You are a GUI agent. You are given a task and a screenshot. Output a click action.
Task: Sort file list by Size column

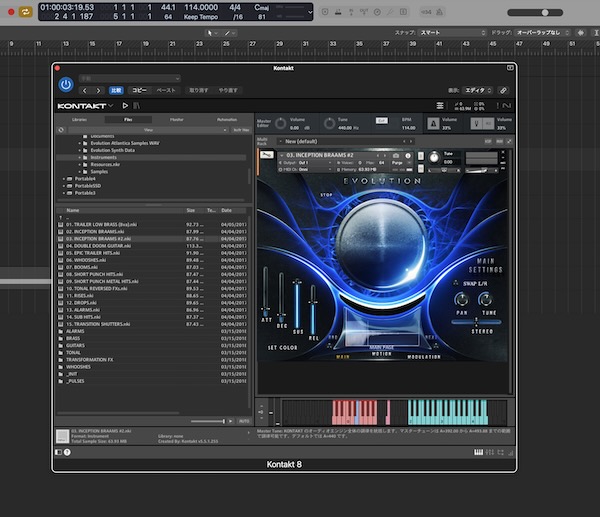pos(191,210)
